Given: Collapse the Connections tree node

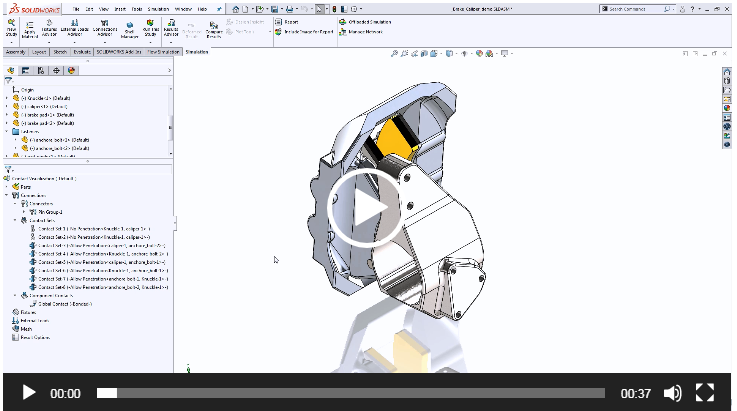Looking at the screenshot, I should (7, 195).
